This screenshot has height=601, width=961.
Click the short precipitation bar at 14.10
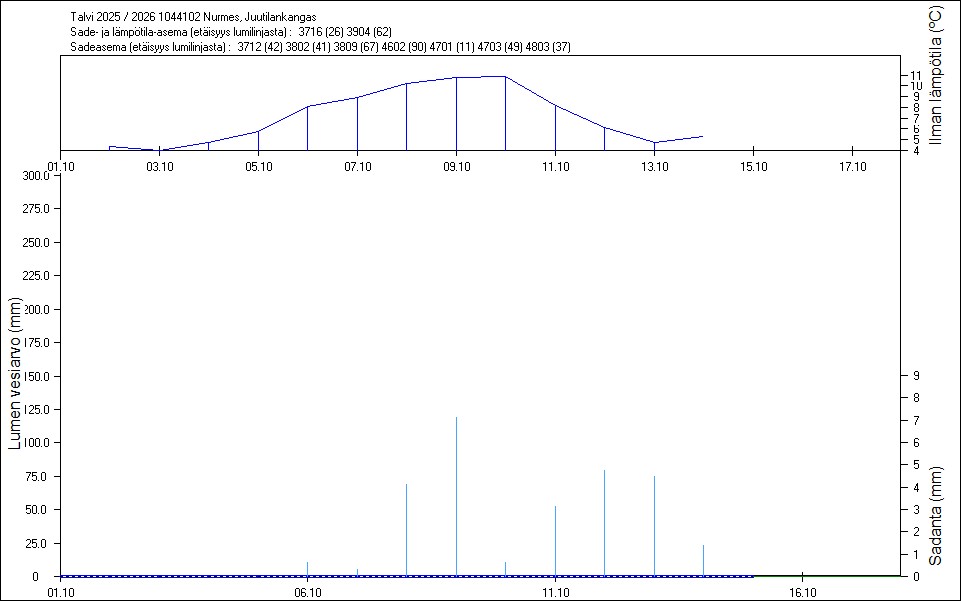tap(703, 560)
